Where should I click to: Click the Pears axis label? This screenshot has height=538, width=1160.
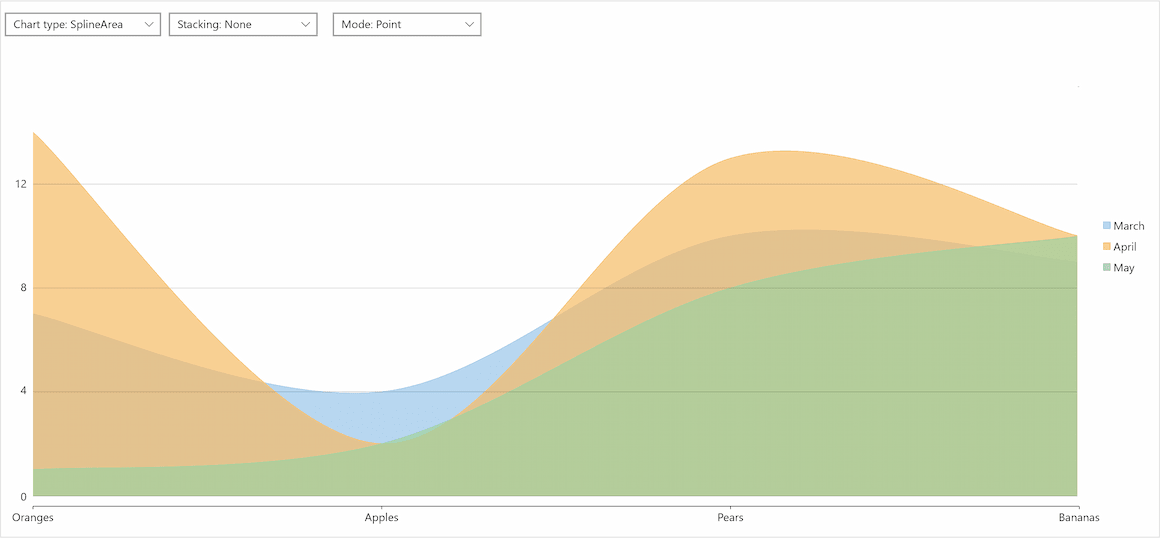pos(730,517)
